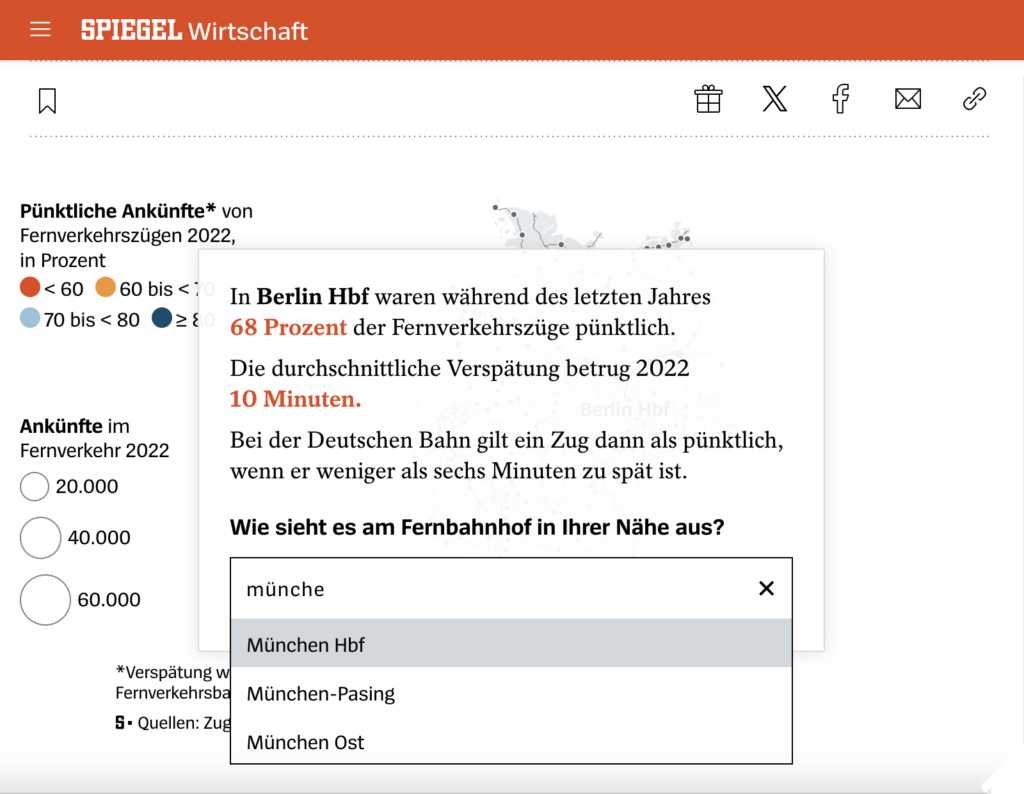Screen dimensions: 1024x794
Task: Click the faded 'Berlin Hbf' map label
Action: [624, 409]
